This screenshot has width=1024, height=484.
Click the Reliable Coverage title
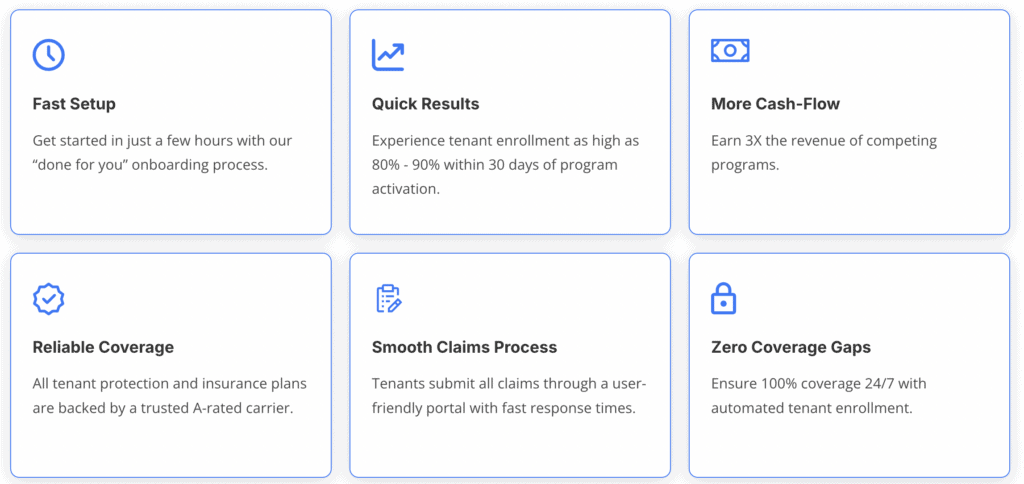pos(103,348)
